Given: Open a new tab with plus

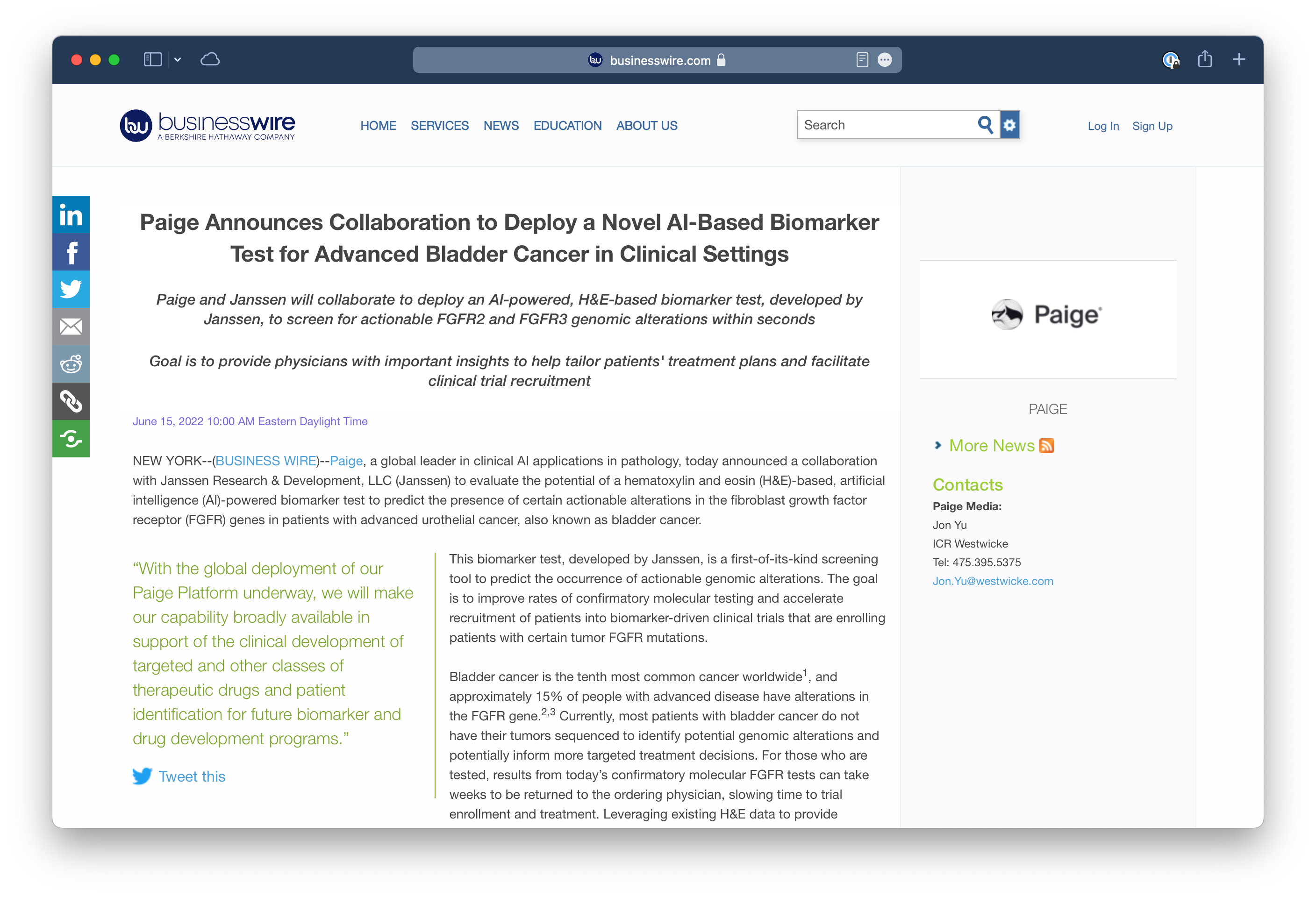Looking at the screenshot, I should (1239, 59).
